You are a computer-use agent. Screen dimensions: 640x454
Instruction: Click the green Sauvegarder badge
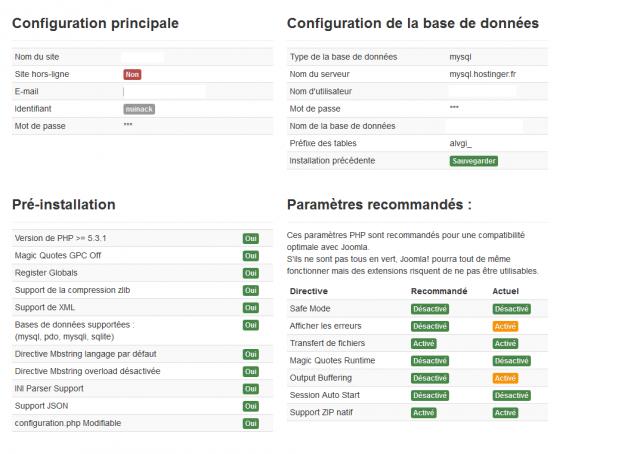474,161
